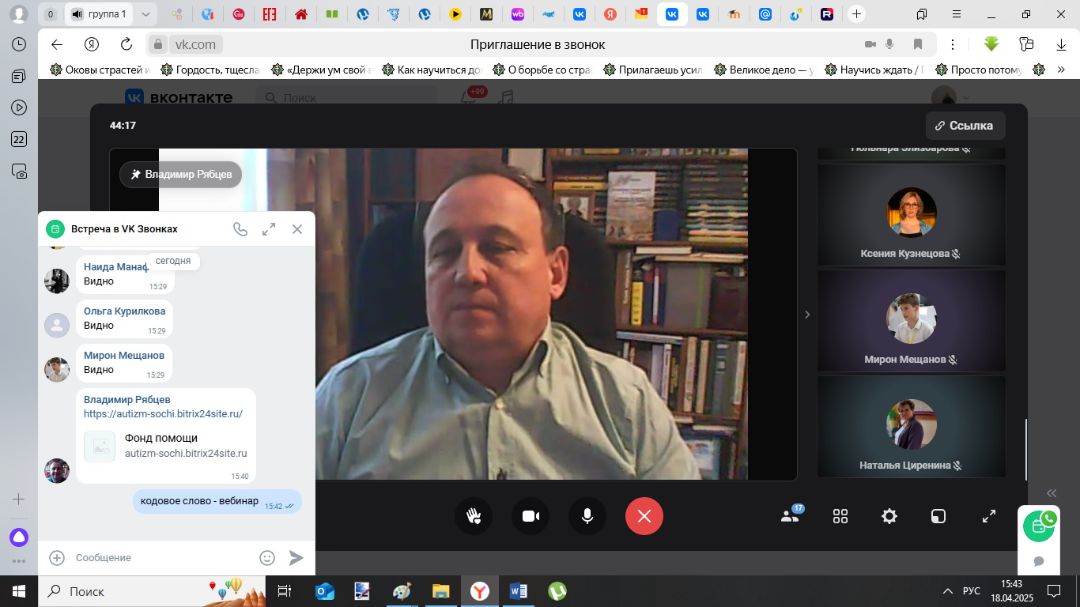This screenshot has width=1080, height=607.
Task: Focus the Сообщение message input field
Action: tap(162, 557)
